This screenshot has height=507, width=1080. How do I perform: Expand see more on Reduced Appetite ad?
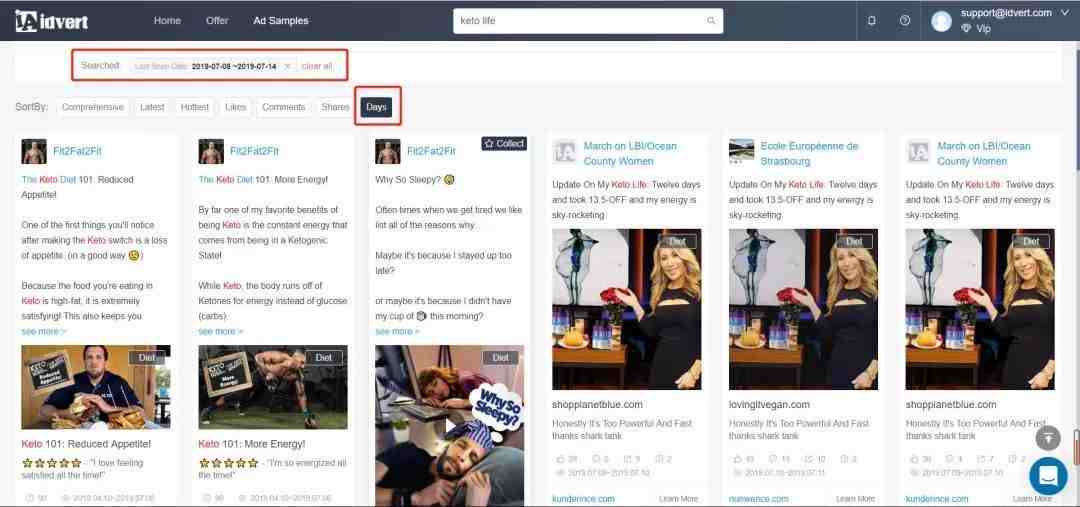pos(44,331)
